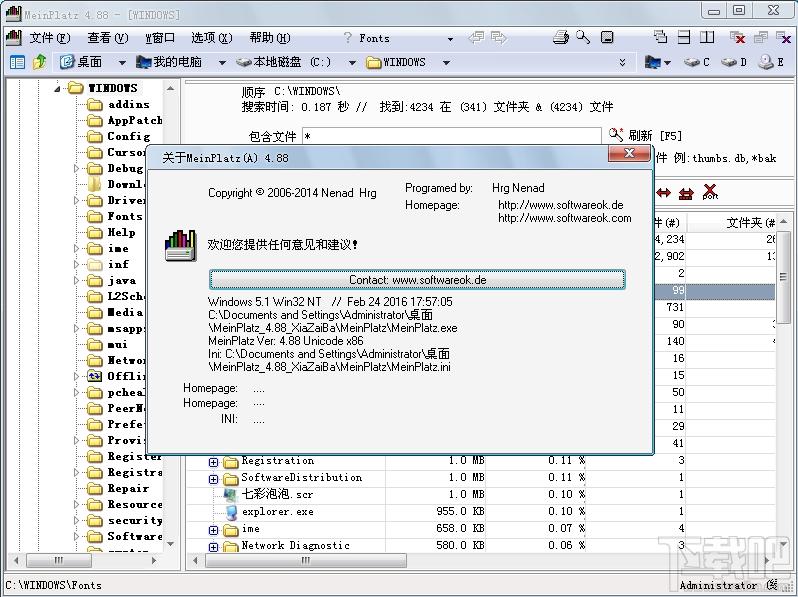Screen dimensions: 798x597
Task: Select the Fonts folder in the tree
Action: [x=125, y=217]
